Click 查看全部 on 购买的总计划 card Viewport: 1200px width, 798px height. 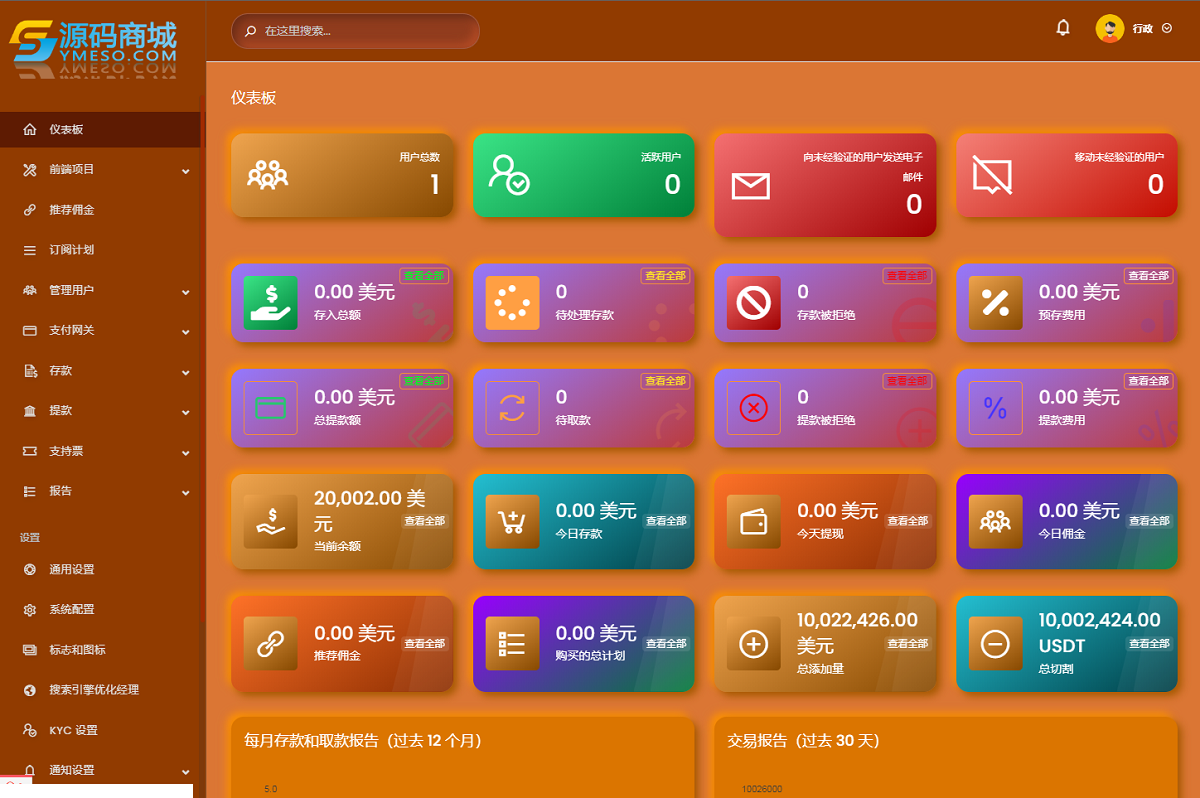[x=666, y=644]
